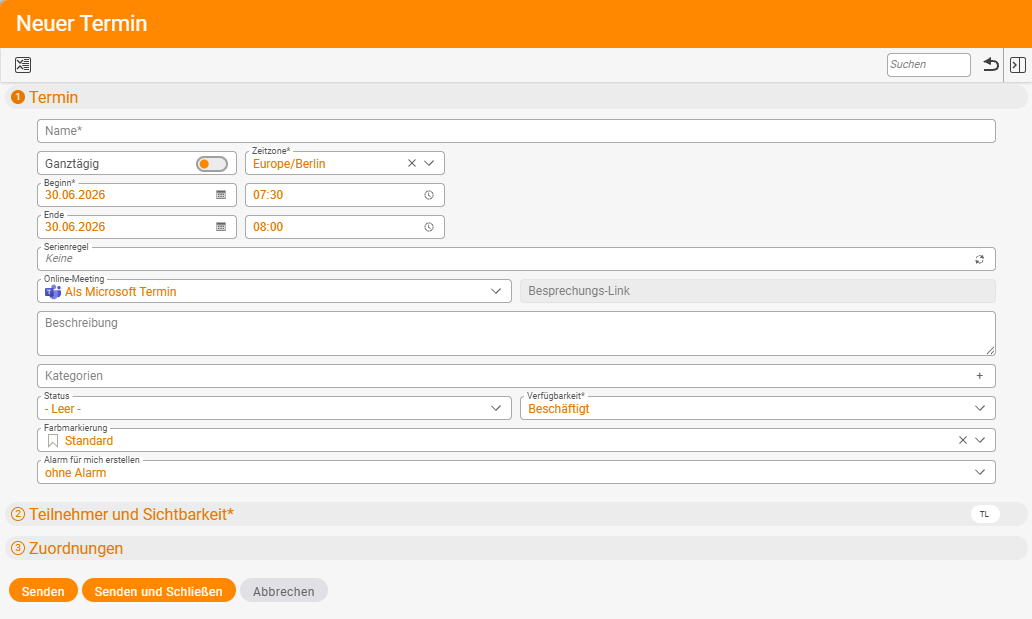The image size is (1032, 619).
Task: Click into the Beschreibung text area
Action: [x=516, y=334]
